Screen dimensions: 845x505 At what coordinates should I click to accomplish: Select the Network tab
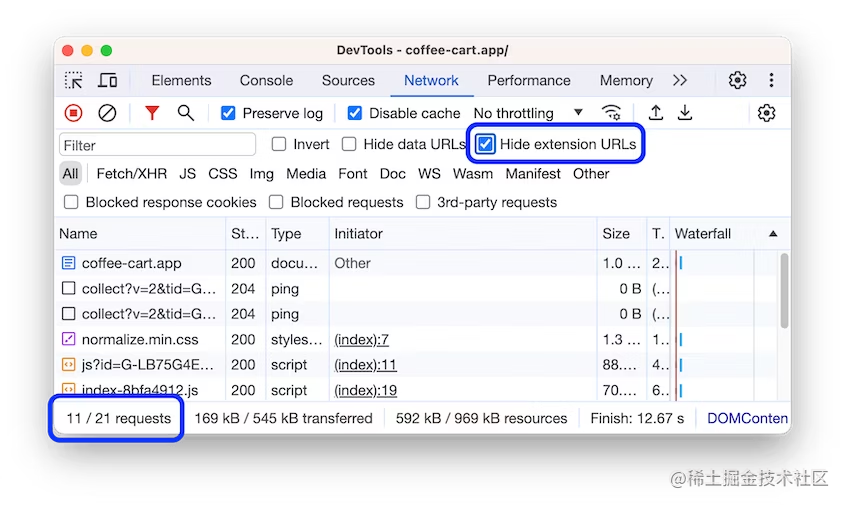pyautogui.click(x=431, y=81)
